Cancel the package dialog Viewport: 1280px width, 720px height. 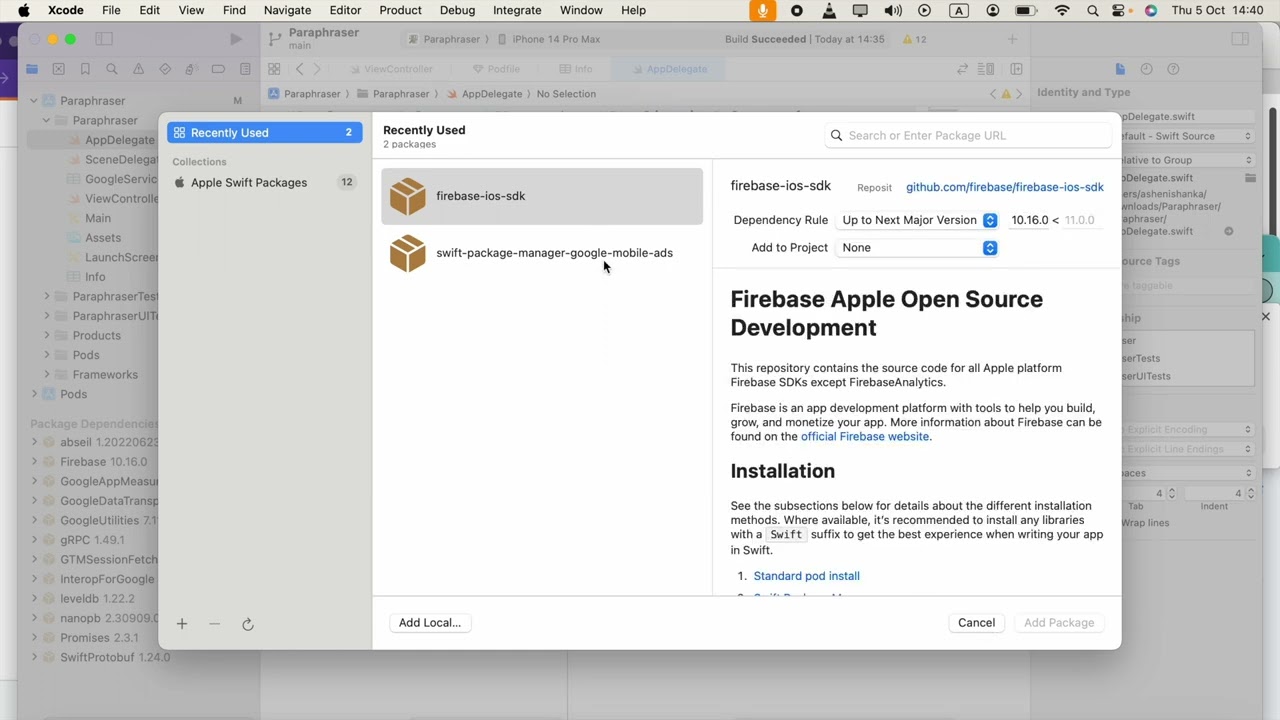(976, 622)
